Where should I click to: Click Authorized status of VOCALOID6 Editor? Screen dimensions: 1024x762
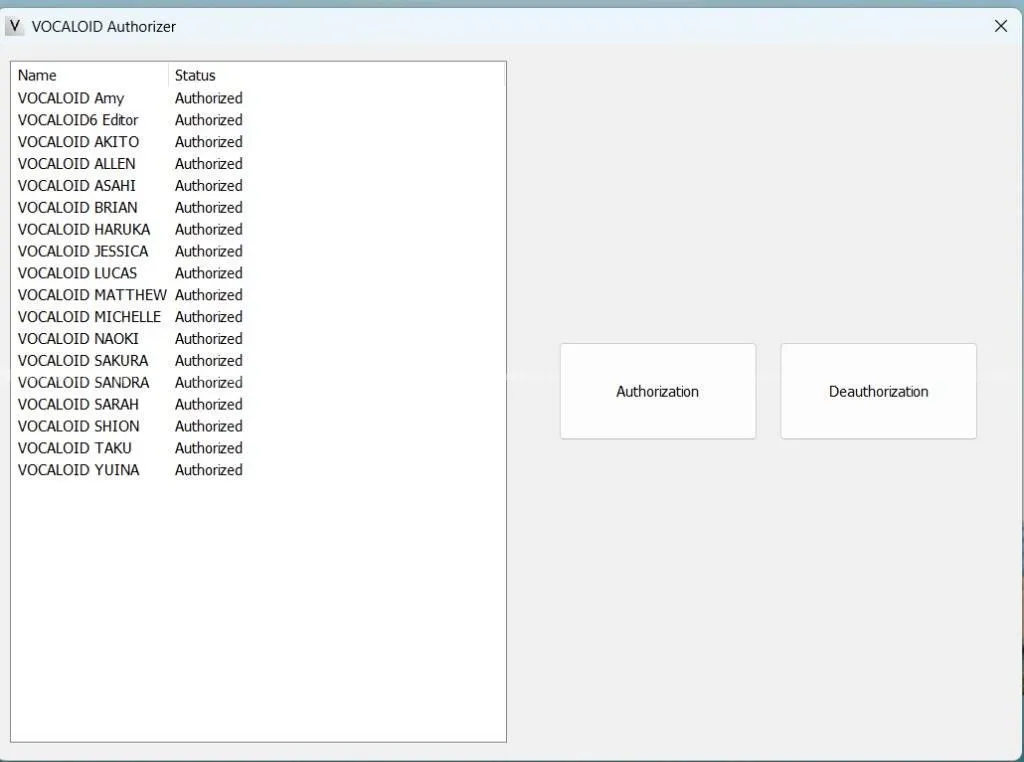click(x=208, y=120)
